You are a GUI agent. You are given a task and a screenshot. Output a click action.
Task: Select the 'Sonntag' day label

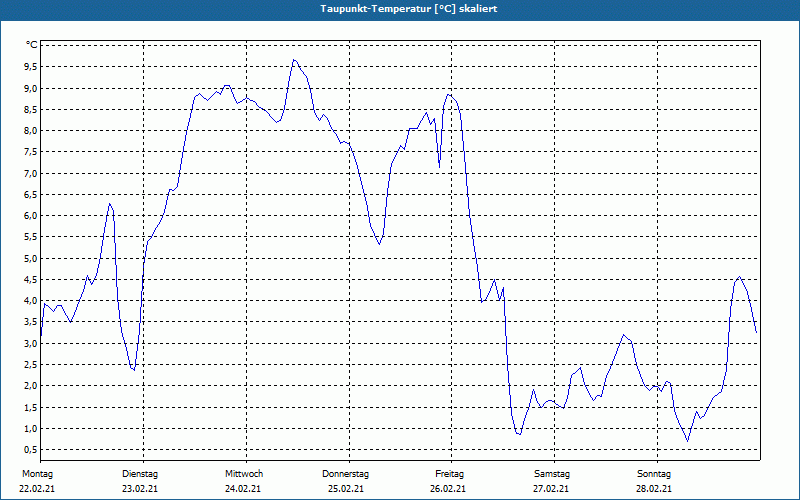click(654, 474)
